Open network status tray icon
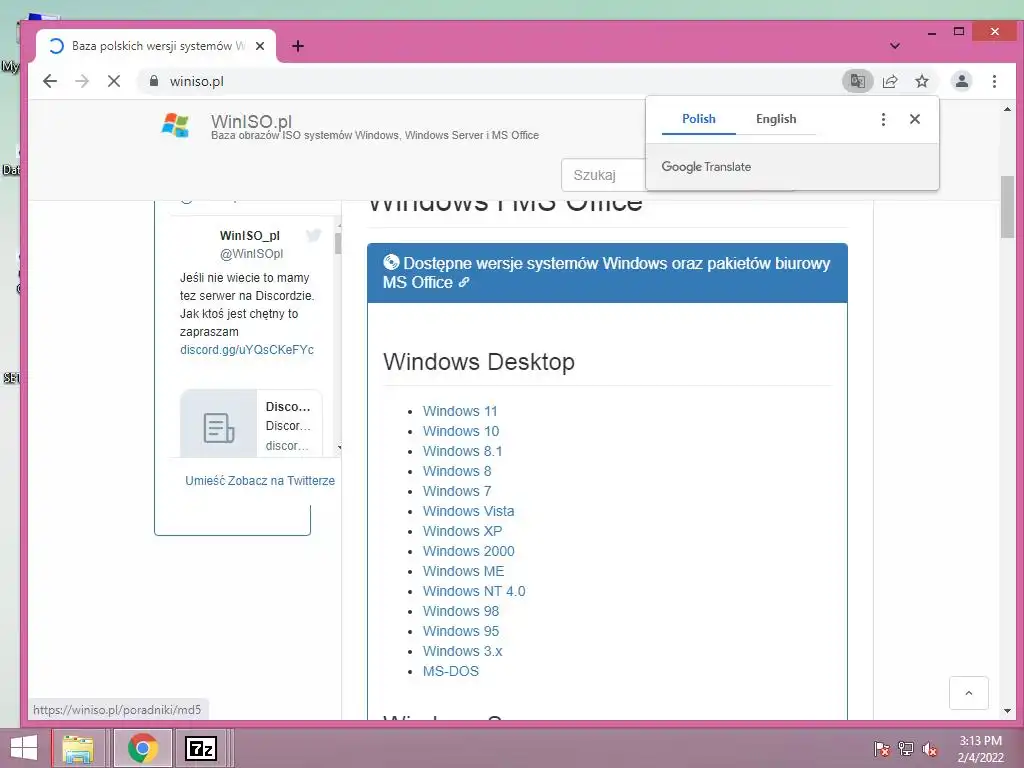 [905, 748]
